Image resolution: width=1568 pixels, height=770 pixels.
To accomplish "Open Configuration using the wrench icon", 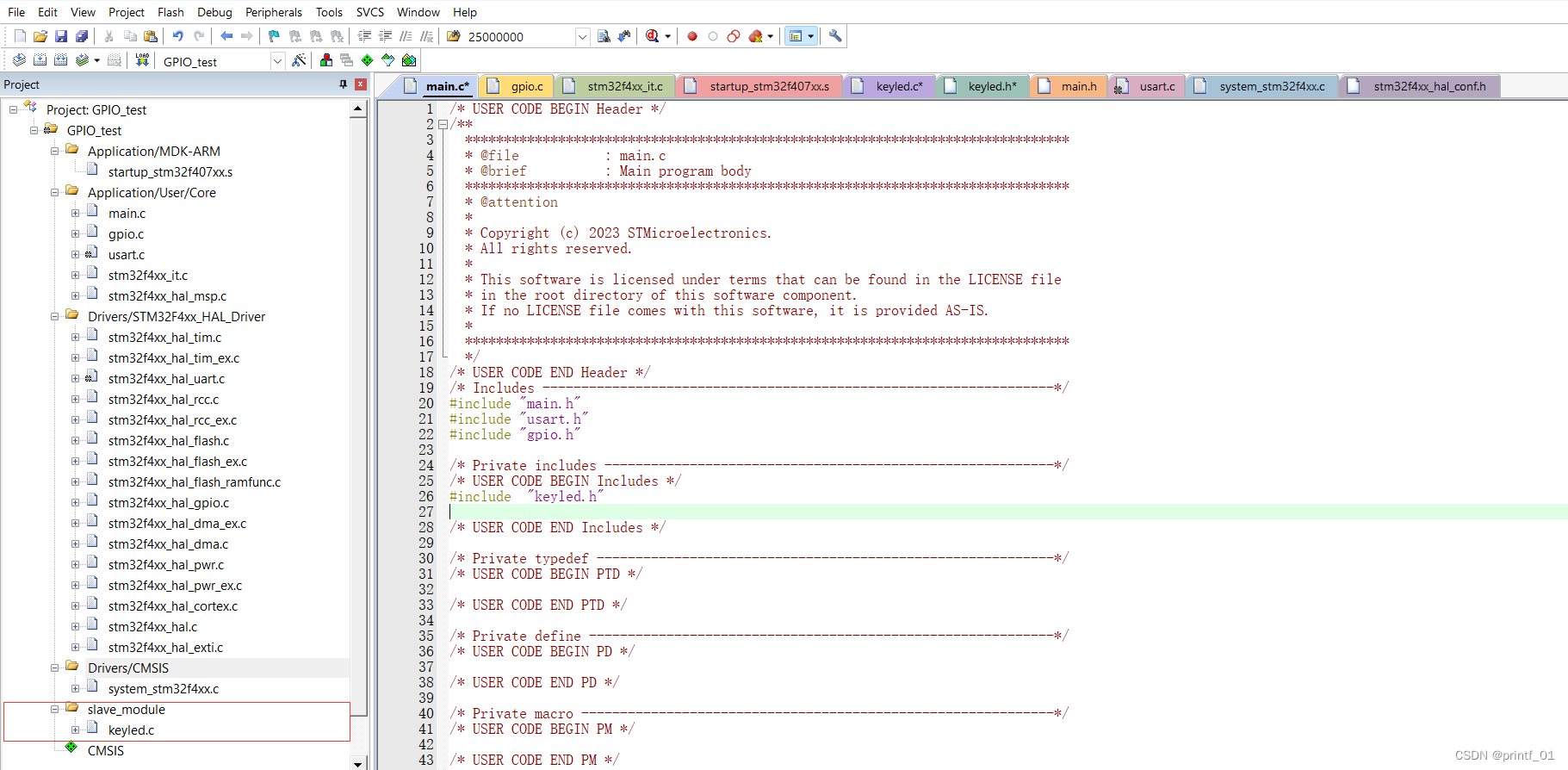I will point(835,36).
